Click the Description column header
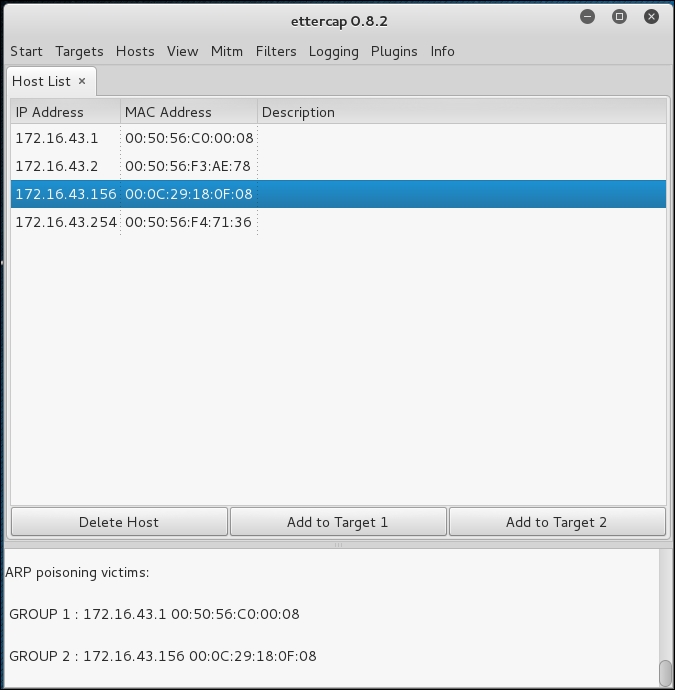The width and height of the screenshot is (675, 690). click(462, 112)
